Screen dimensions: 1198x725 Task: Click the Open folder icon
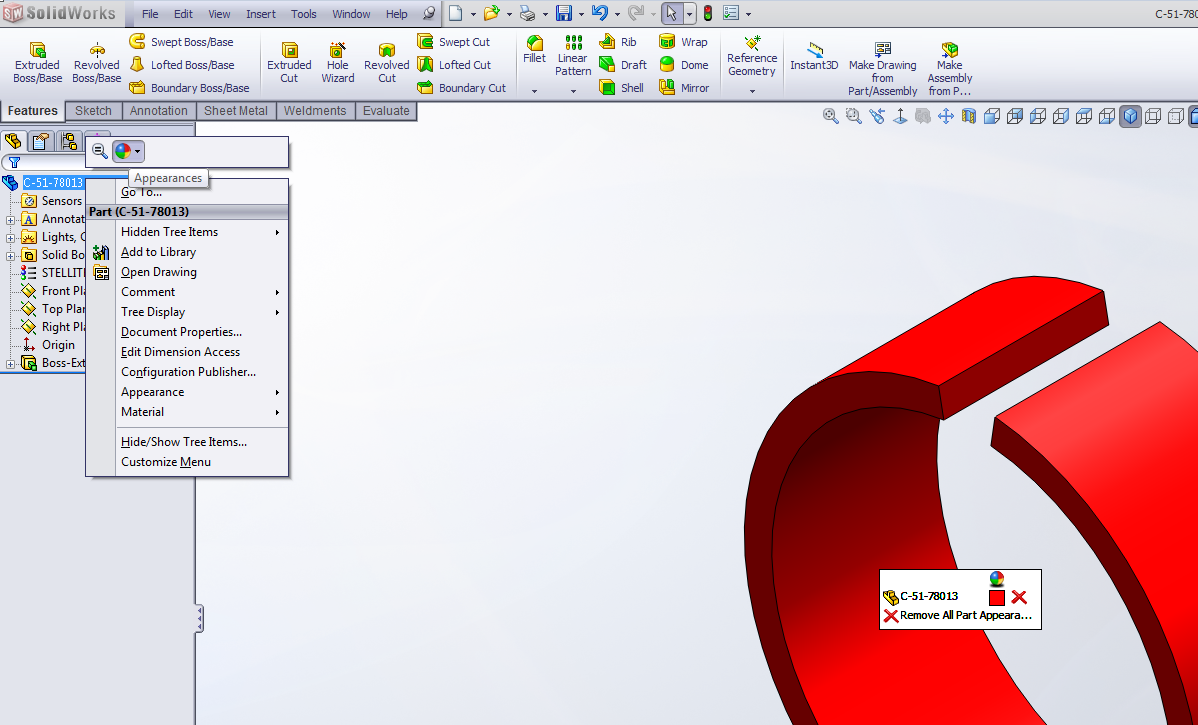pos(492,13)
